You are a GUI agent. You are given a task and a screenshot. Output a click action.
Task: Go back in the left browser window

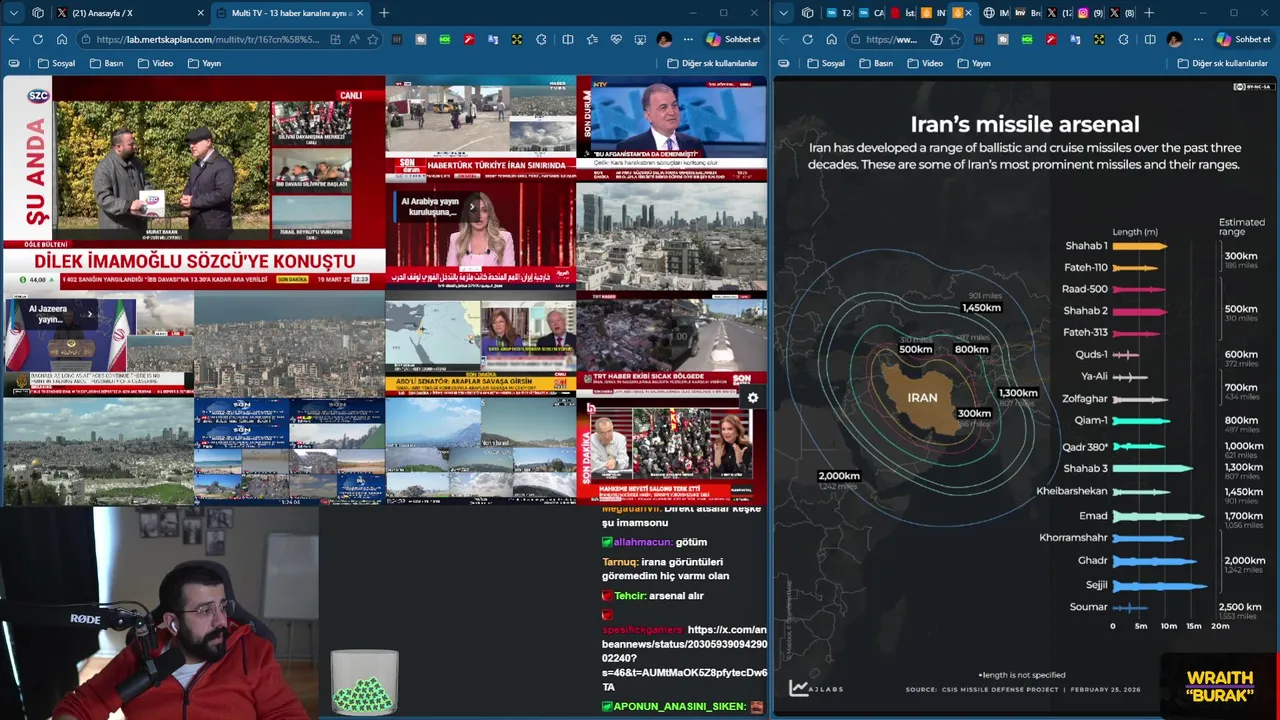pos(14,39)
